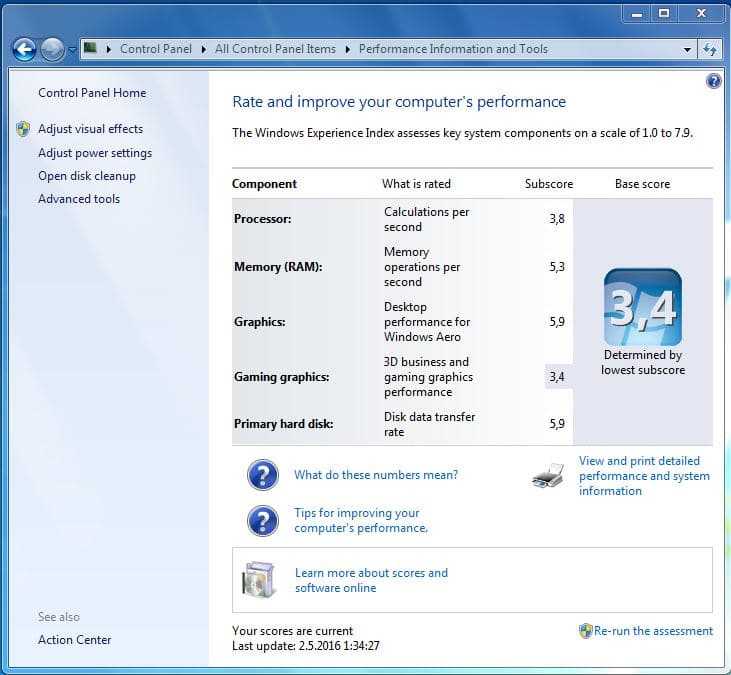The width and height of the screenshot is (731, 675).
Task: Click the Last update date text
Action: 306,646
